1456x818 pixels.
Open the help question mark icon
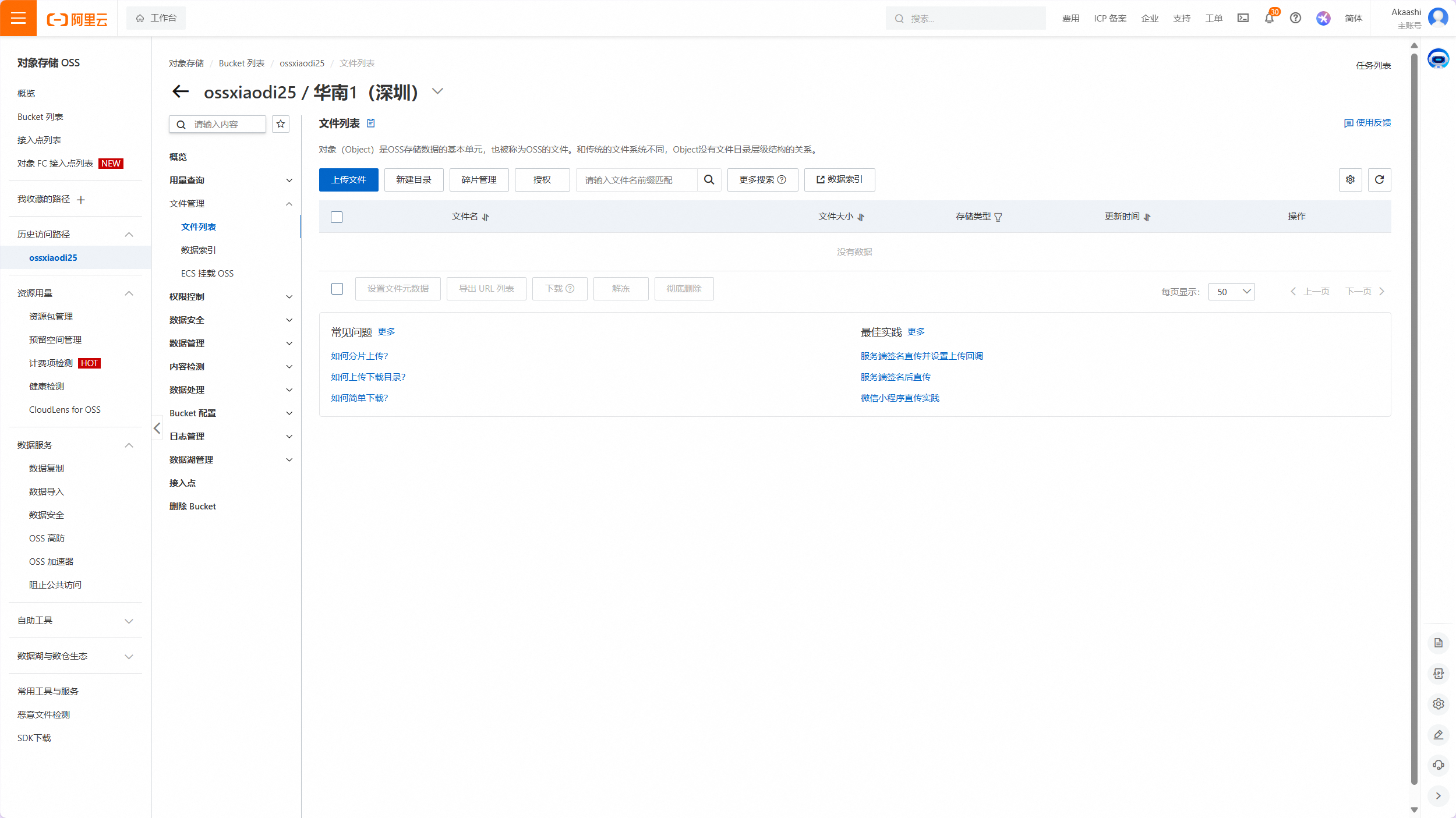(1295, 18)
